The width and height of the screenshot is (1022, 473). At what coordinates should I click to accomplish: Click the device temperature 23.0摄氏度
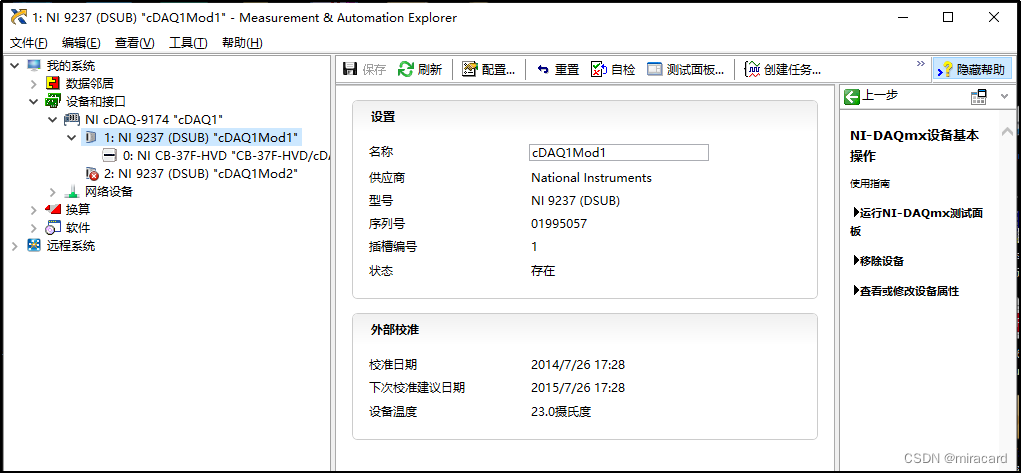point(561,412)
